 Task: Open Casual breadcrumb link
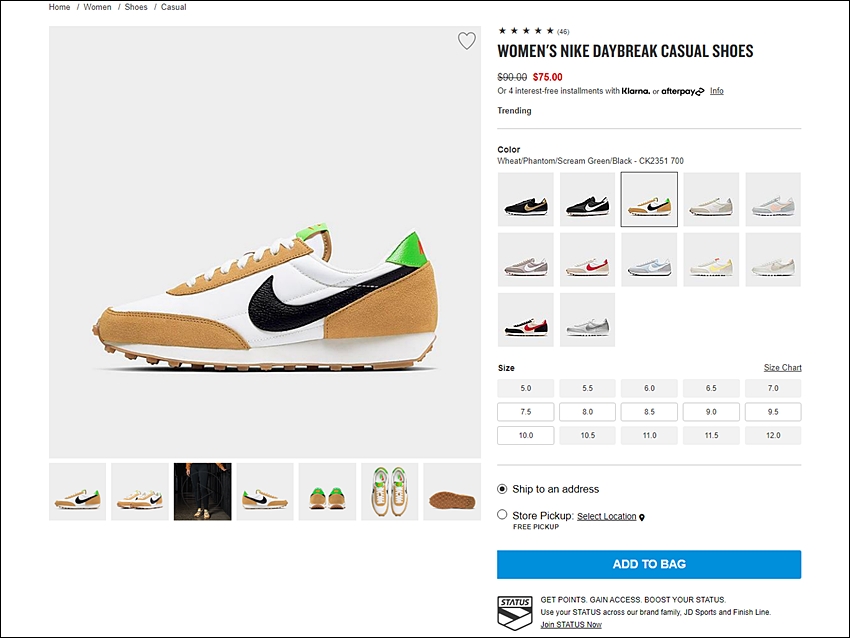(173, 7)
